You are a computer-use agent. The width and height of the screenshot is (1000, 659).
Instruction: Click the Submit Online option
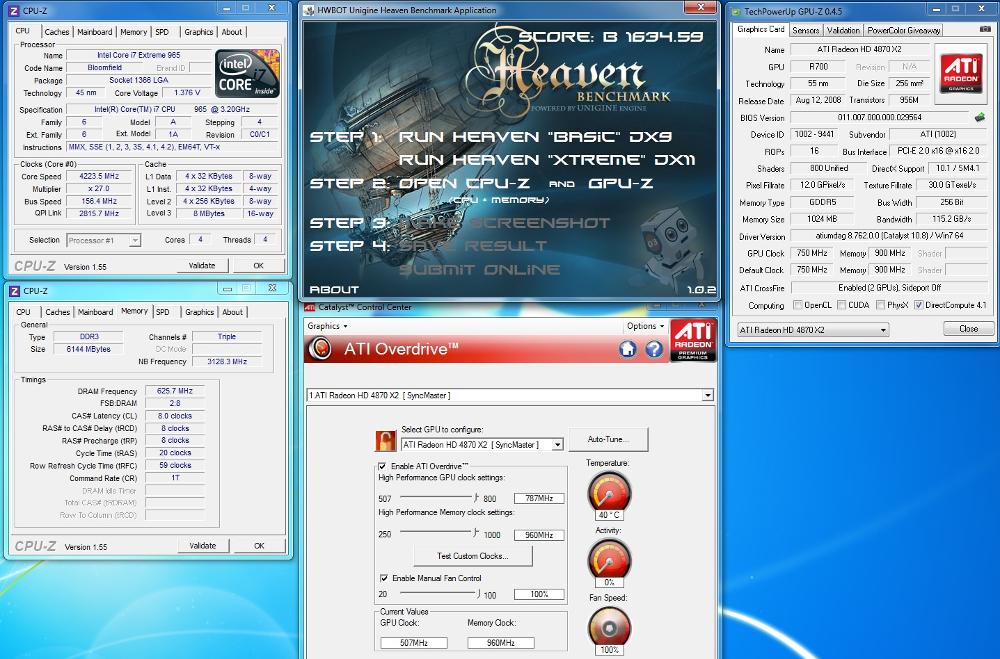coord(480,270)
